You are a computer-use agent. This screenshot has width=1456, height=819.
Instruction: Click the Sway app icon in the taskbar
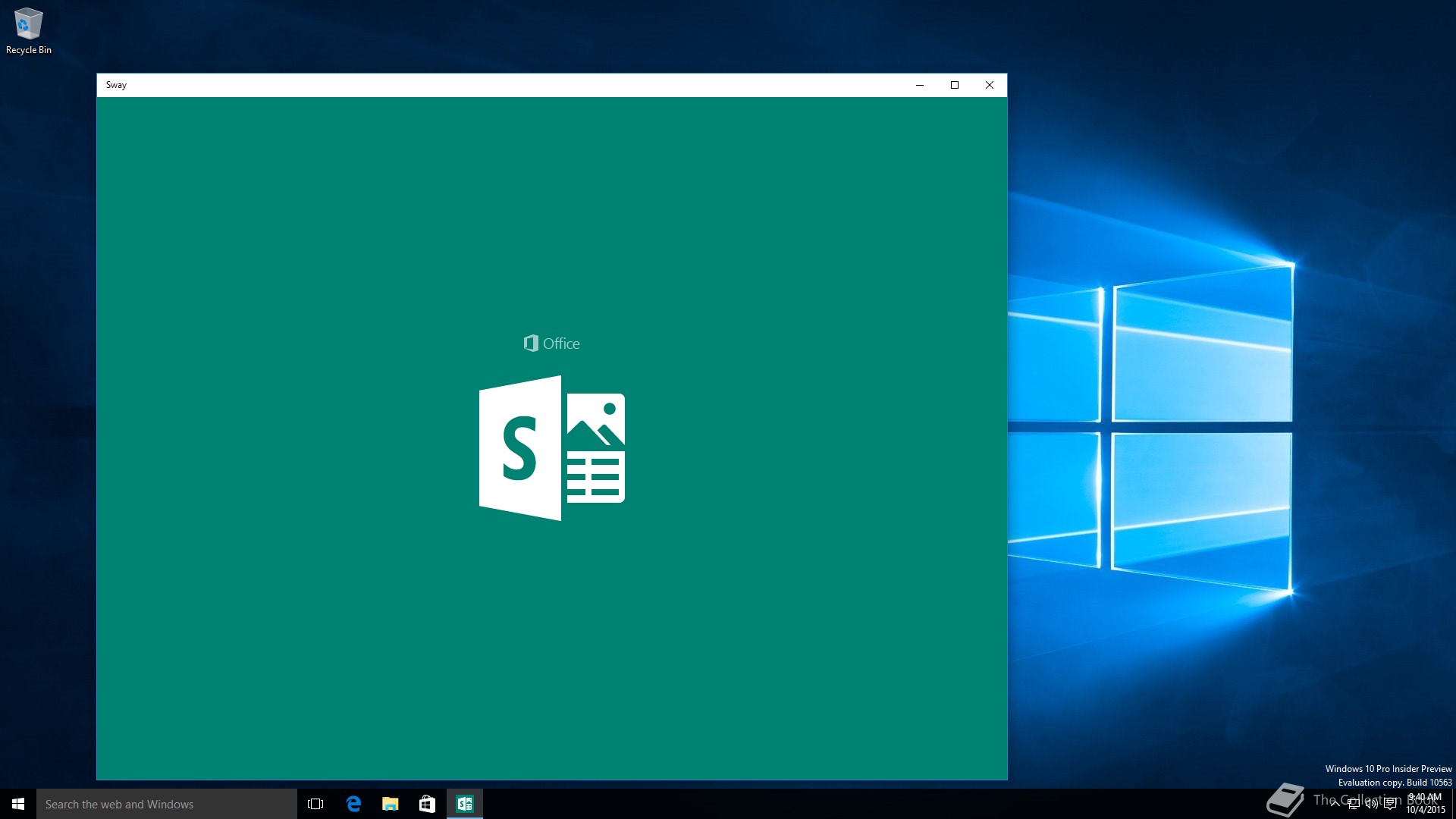pos(464,804)
